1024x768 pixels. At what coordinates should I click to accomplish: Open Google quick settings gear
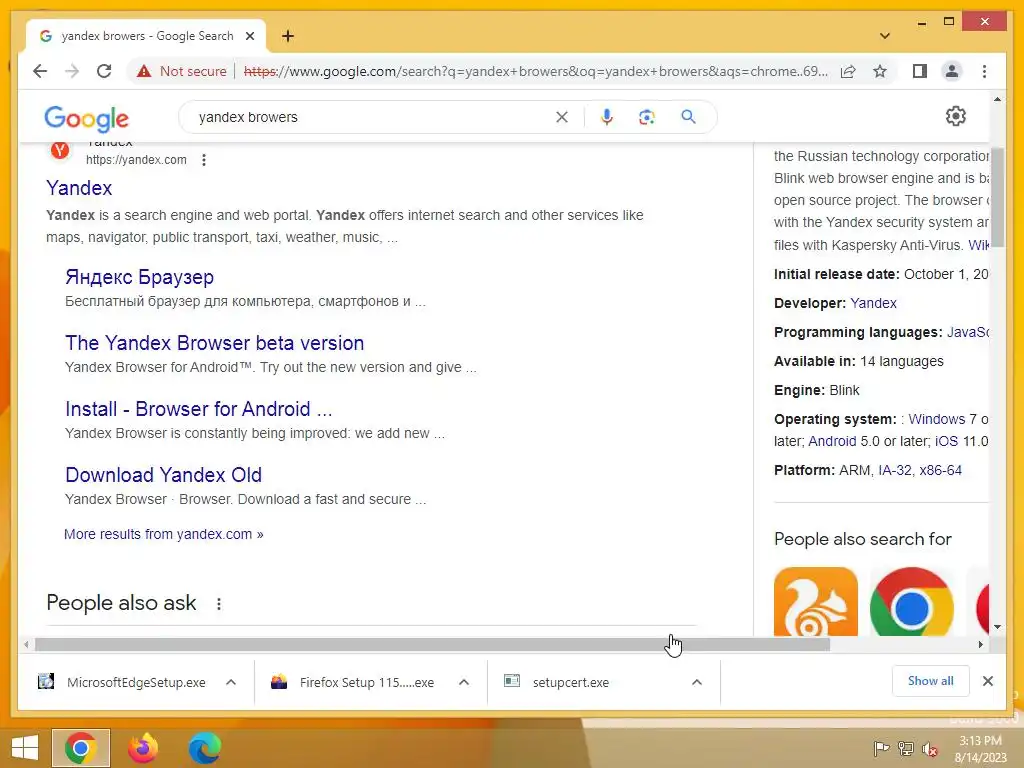(955, 116)
